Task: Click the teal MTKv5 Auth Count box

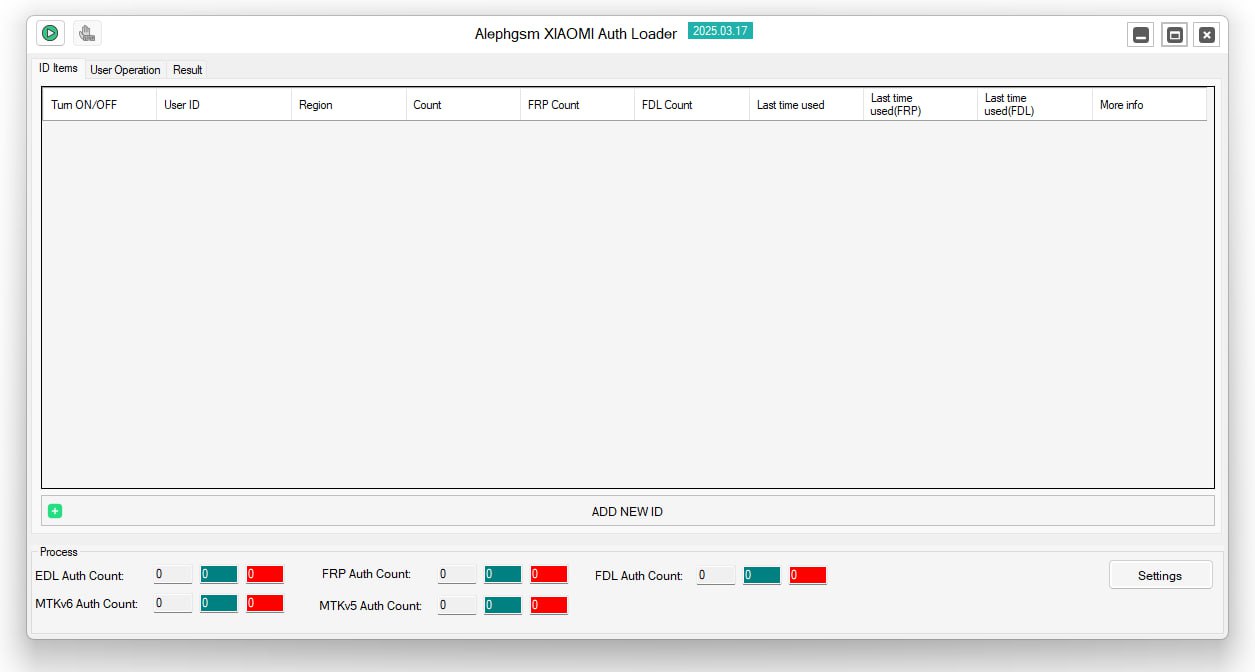Action: (503, 605)
